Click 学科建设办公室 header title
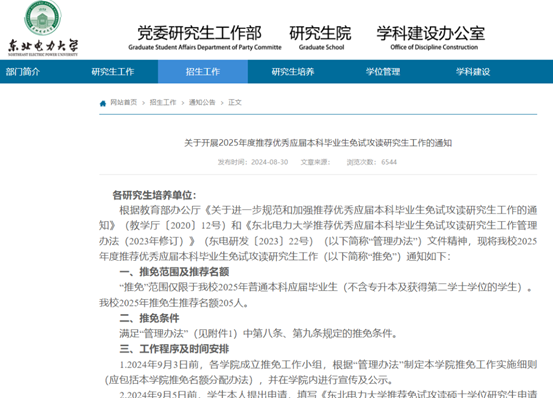This screenshot has height=398, width=553. (x=431, y=38)
